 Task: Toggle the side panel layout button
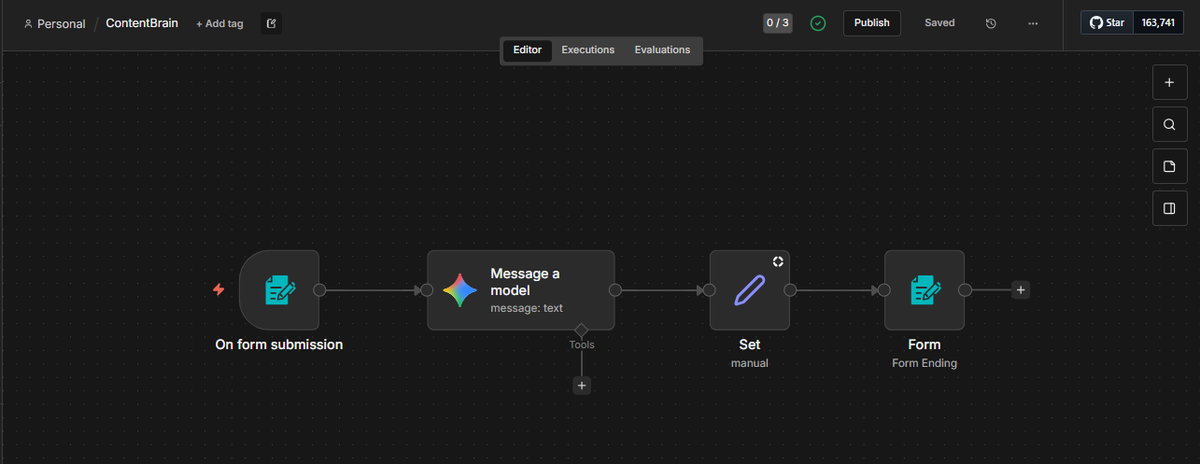[x=1169, y=208]
